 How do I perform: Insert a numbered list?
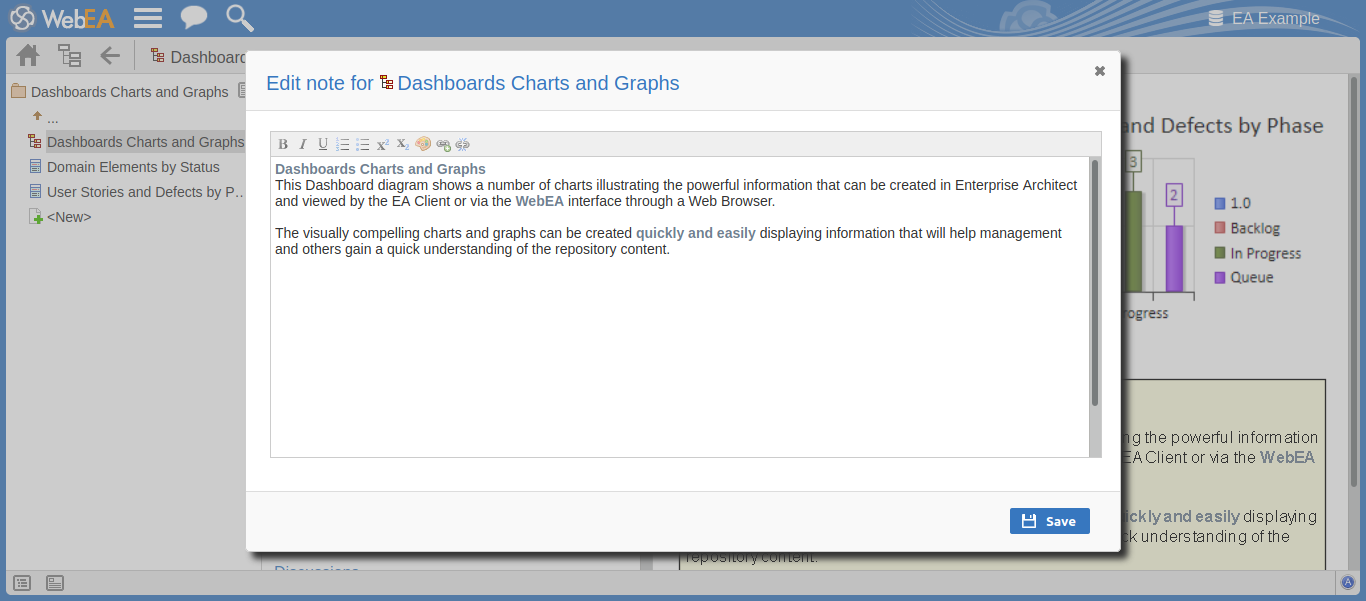343,145
